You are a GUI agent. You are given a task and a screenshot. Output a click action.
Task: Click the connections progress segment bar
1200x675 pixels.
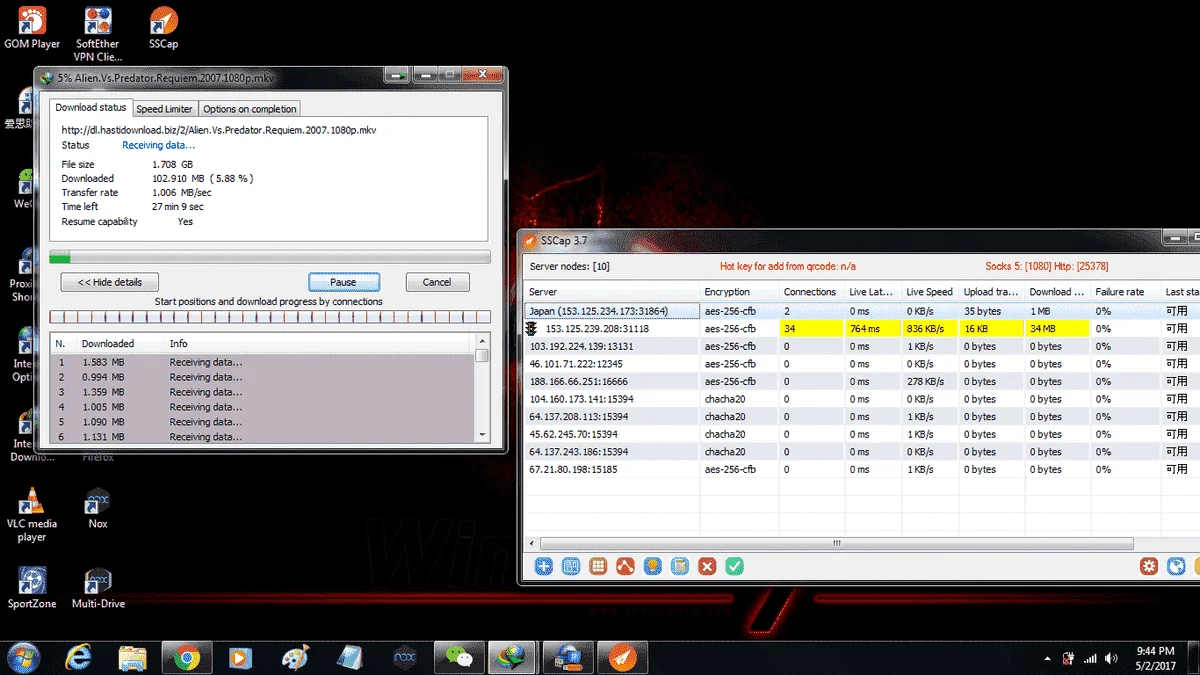[270, 317]
